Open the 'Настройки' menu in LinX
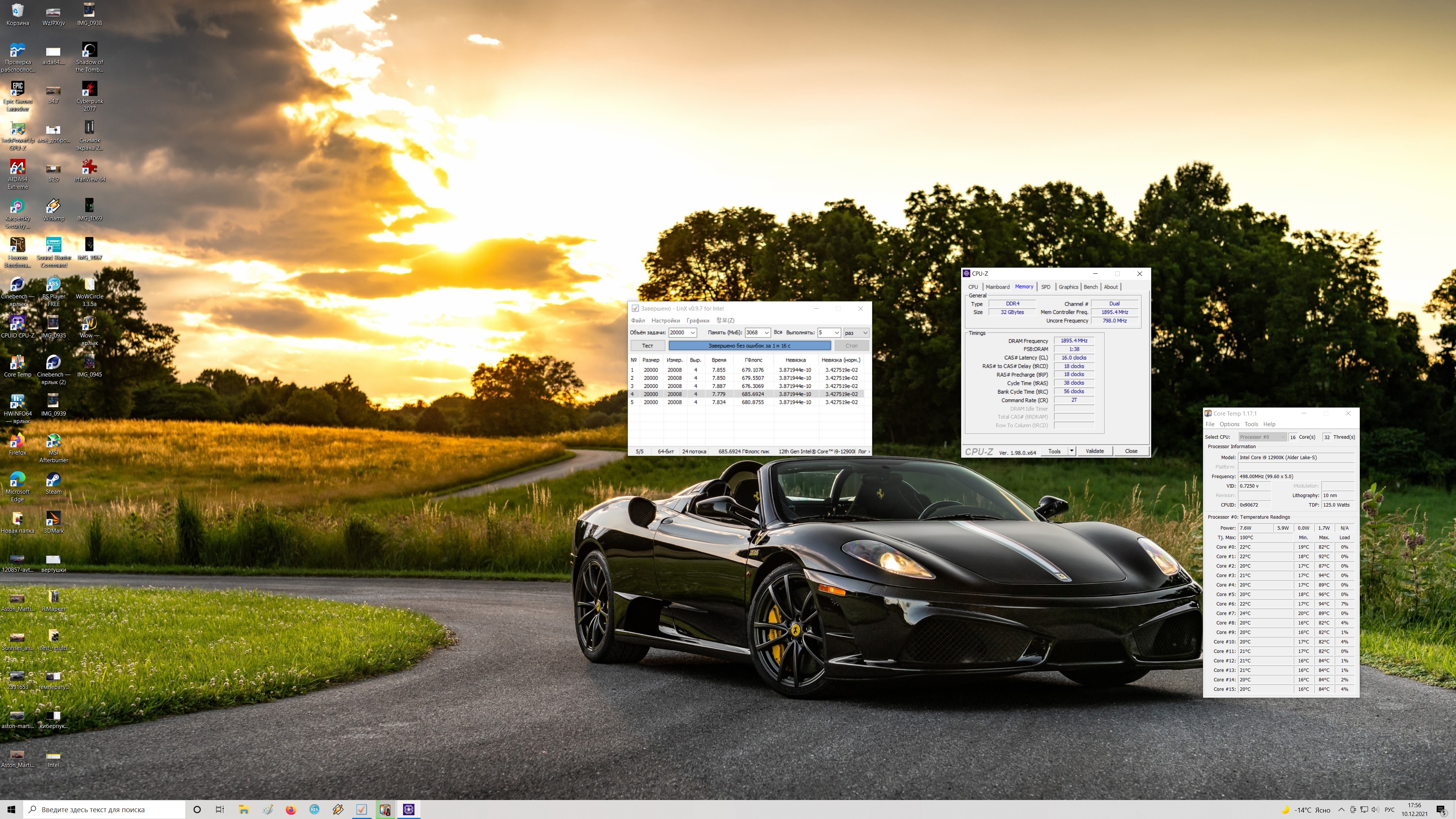This screenshot has width=1456, height=819. click(665, 320)
